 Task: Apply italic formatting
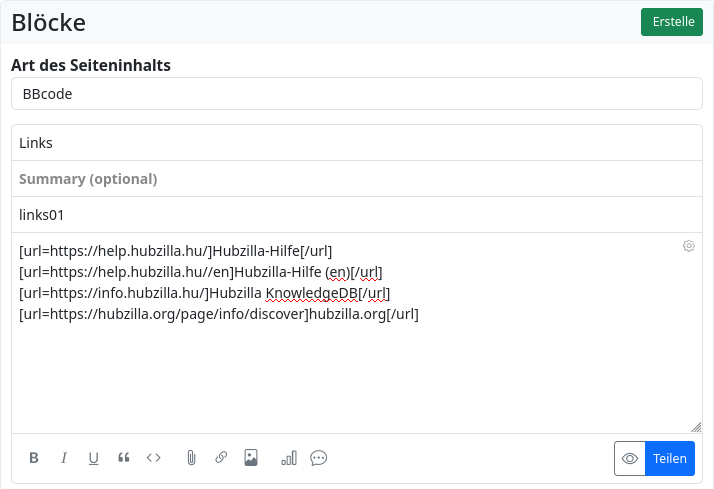(64, 458)
